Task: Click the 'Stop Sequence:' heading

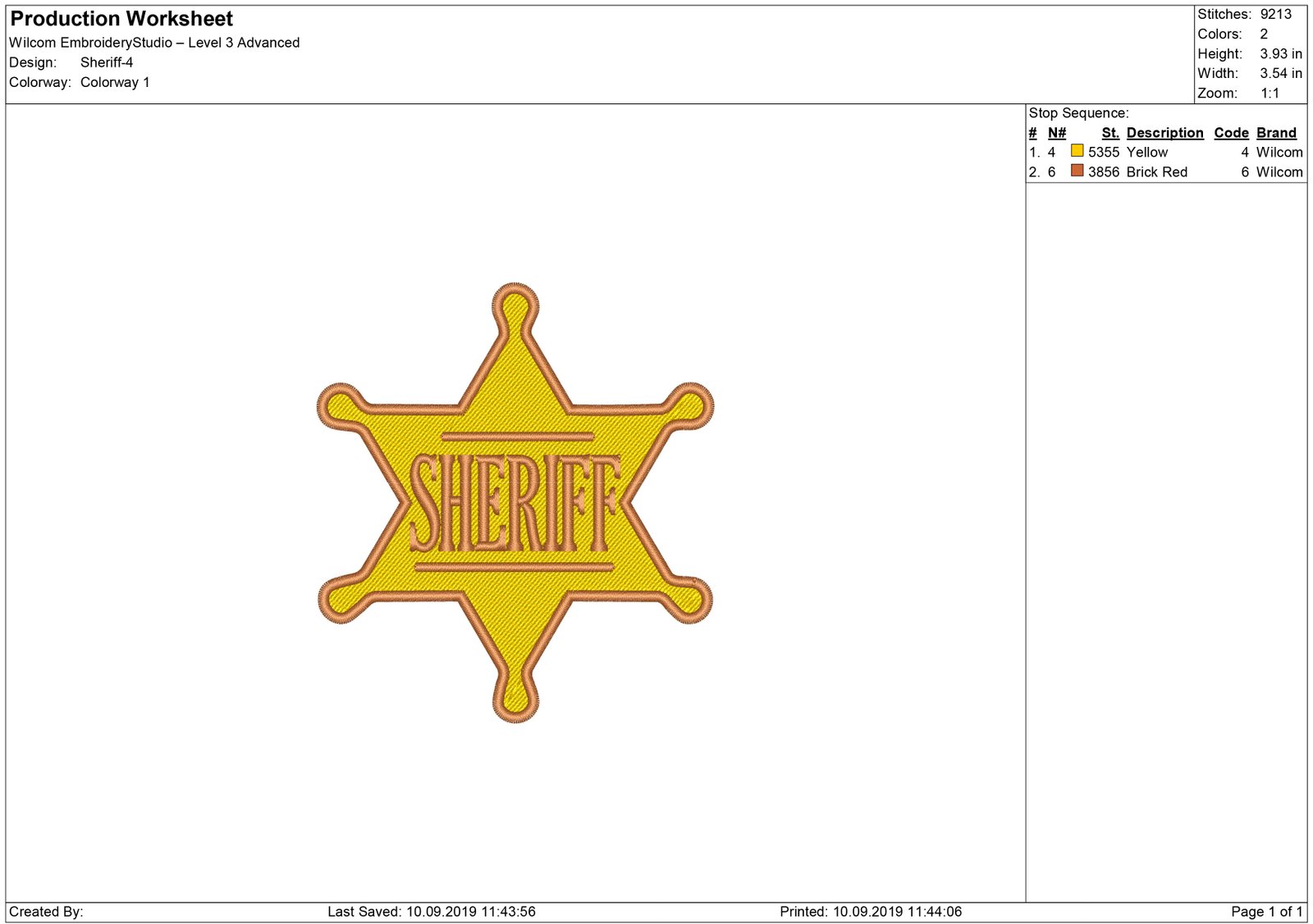Action: pos(1078,113)
